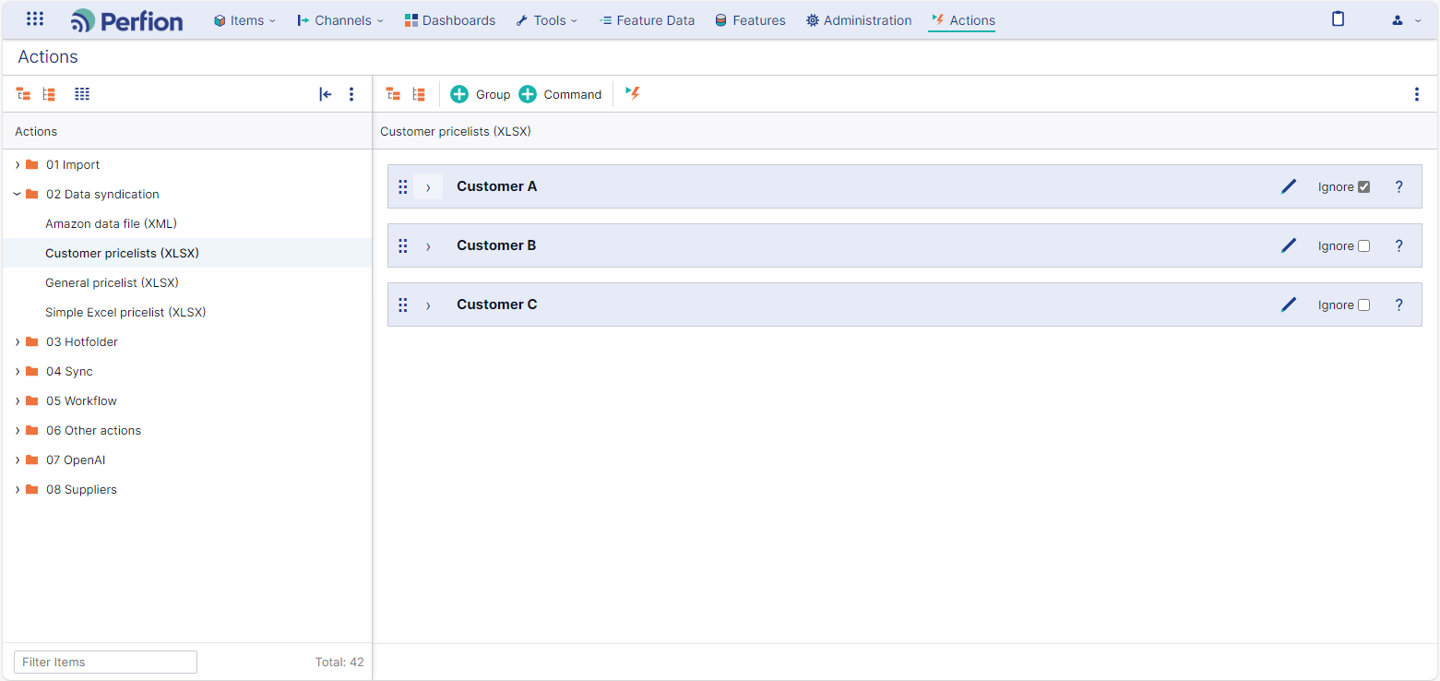Select General pricelist (XLSX)
1440x681 pixels.
[x=112, y=283]
